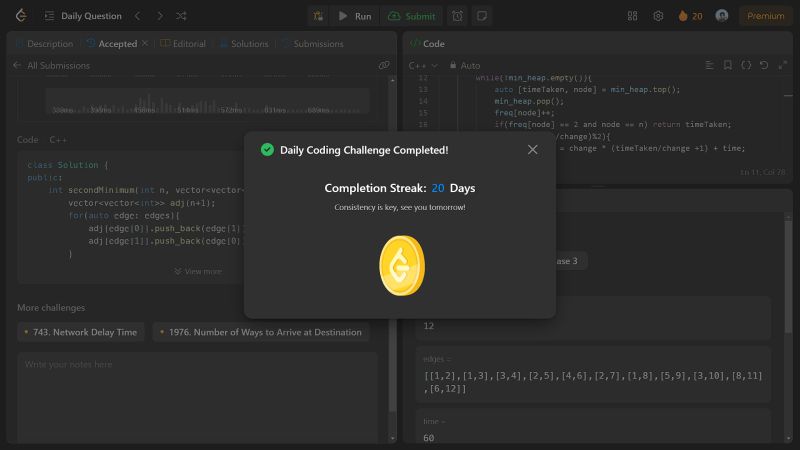Run the code
Viewport: 800px width, 450px height.
(355, 16)
